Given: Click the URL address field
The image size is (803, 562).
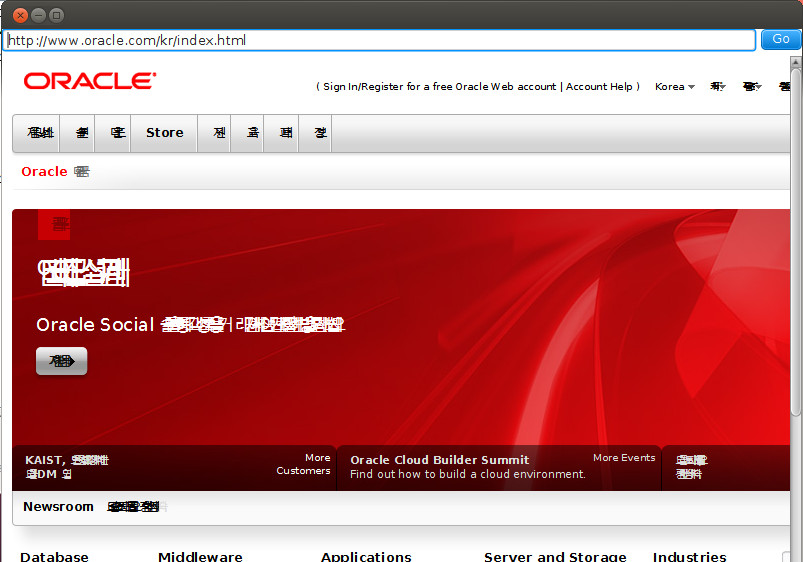Looking at the screenshot, I should click(x=380, y=40).
